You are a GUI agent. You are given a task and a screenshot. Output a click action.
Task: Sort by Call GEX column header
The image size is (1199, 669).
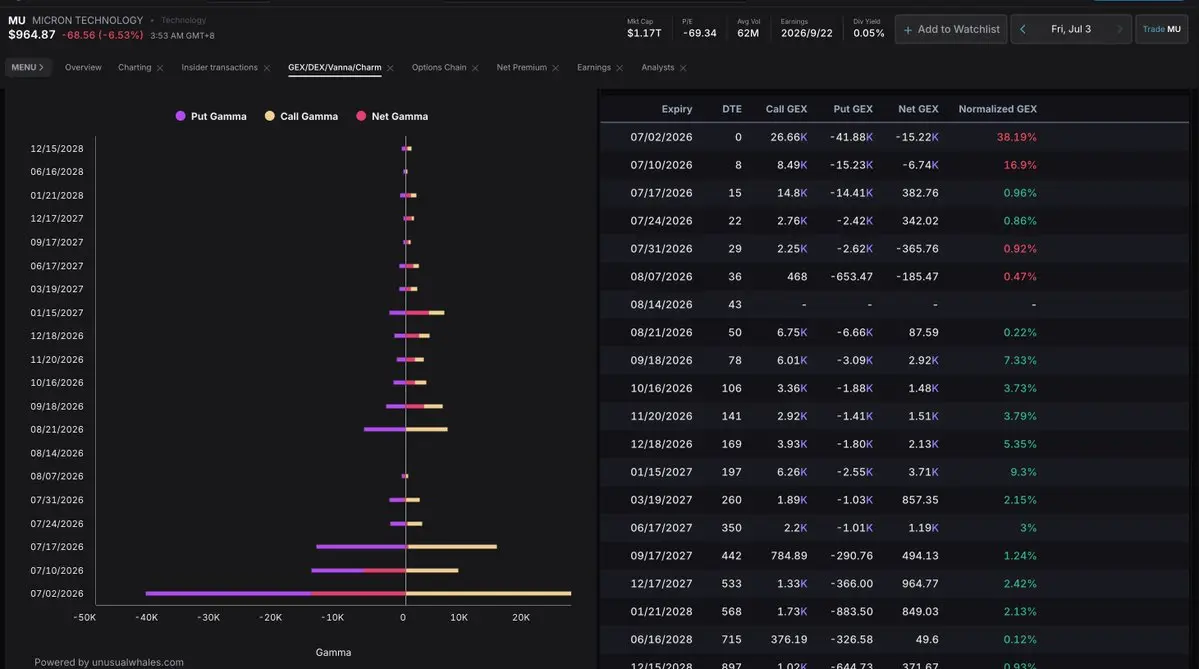coord(786,109)
